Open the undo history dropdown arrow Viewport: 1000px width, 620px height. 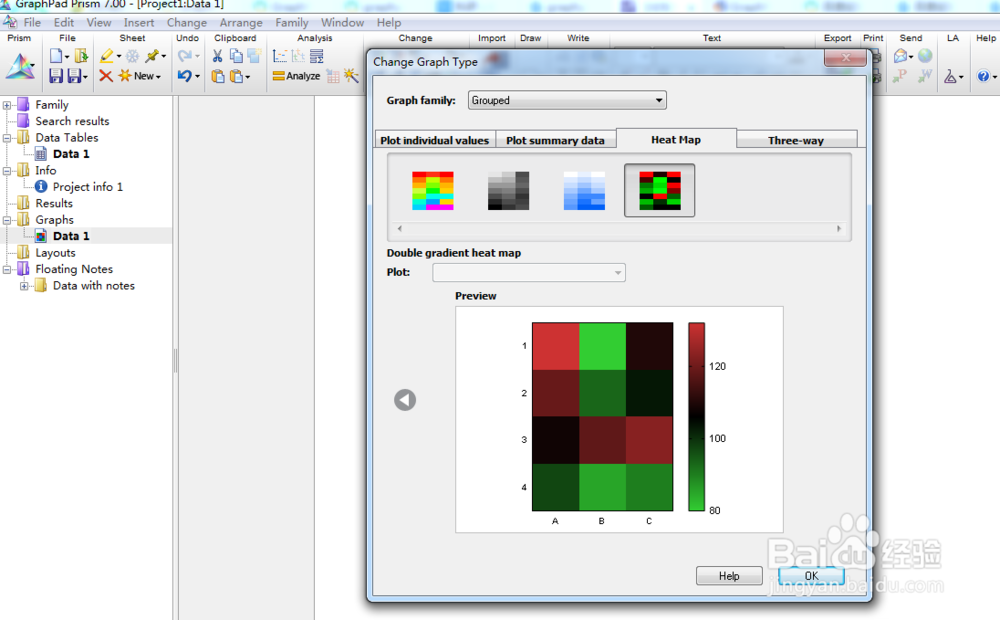click(x=197, y=77)
